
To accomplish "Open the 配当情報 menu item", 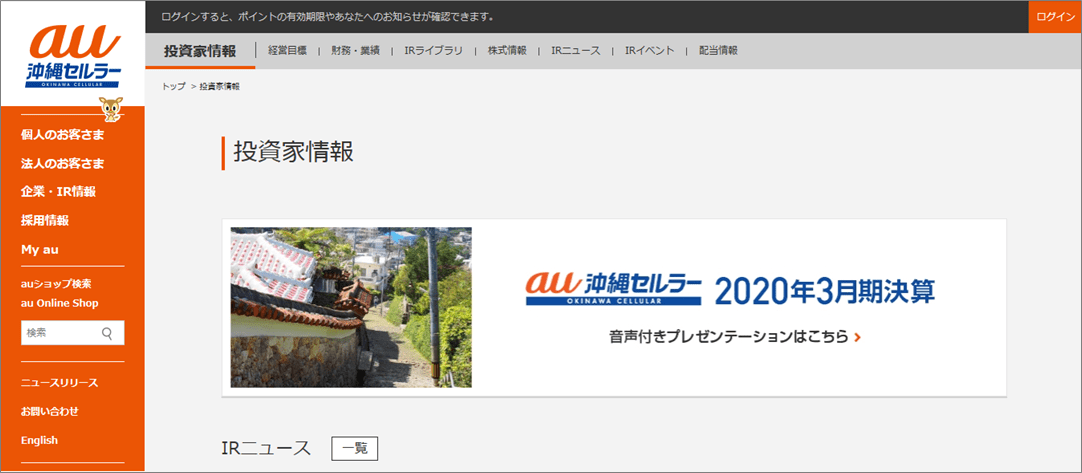I will (x=718, y=50).
